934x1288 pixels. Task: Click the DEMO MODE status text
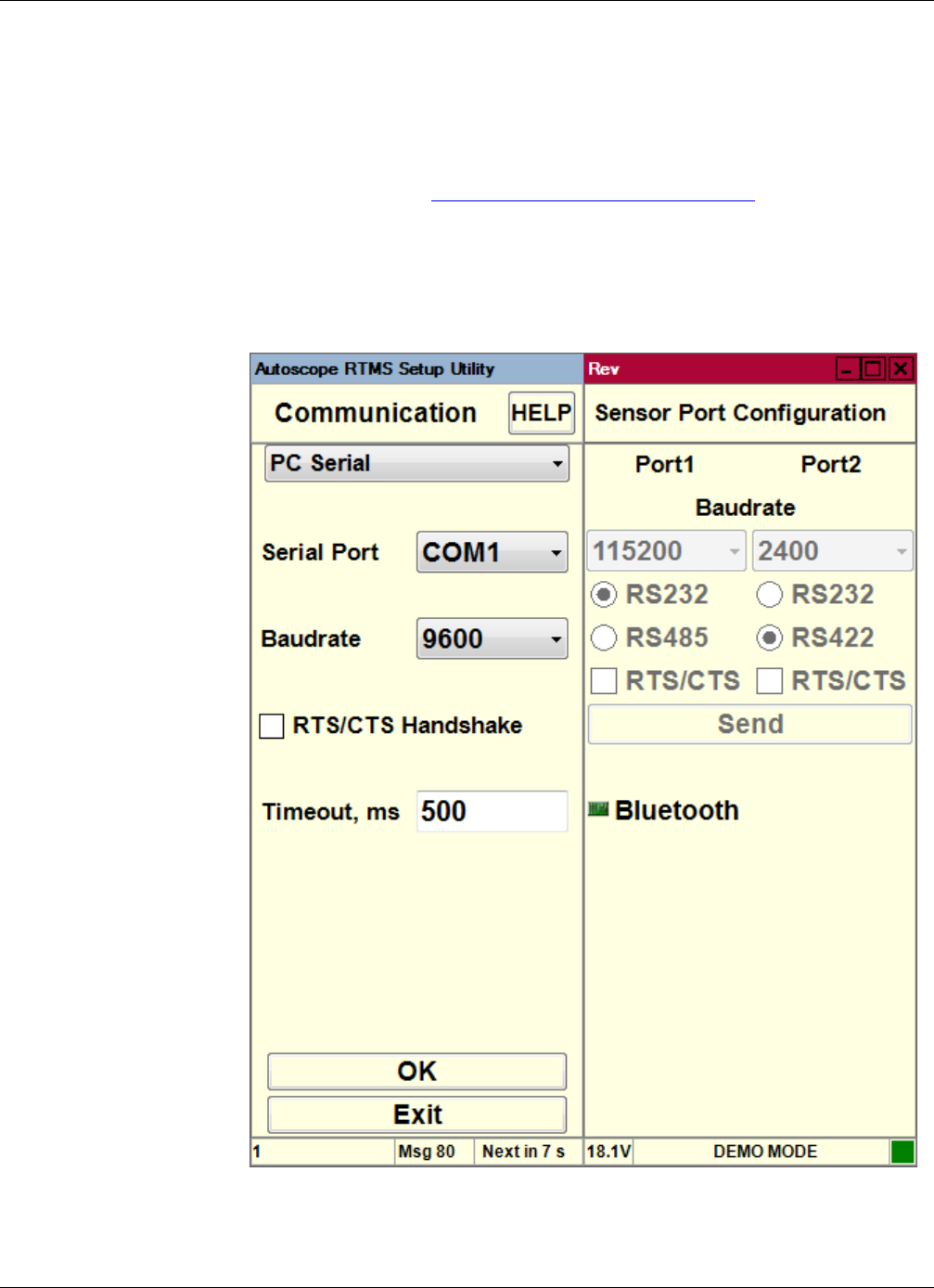(x=765, y=1152)
